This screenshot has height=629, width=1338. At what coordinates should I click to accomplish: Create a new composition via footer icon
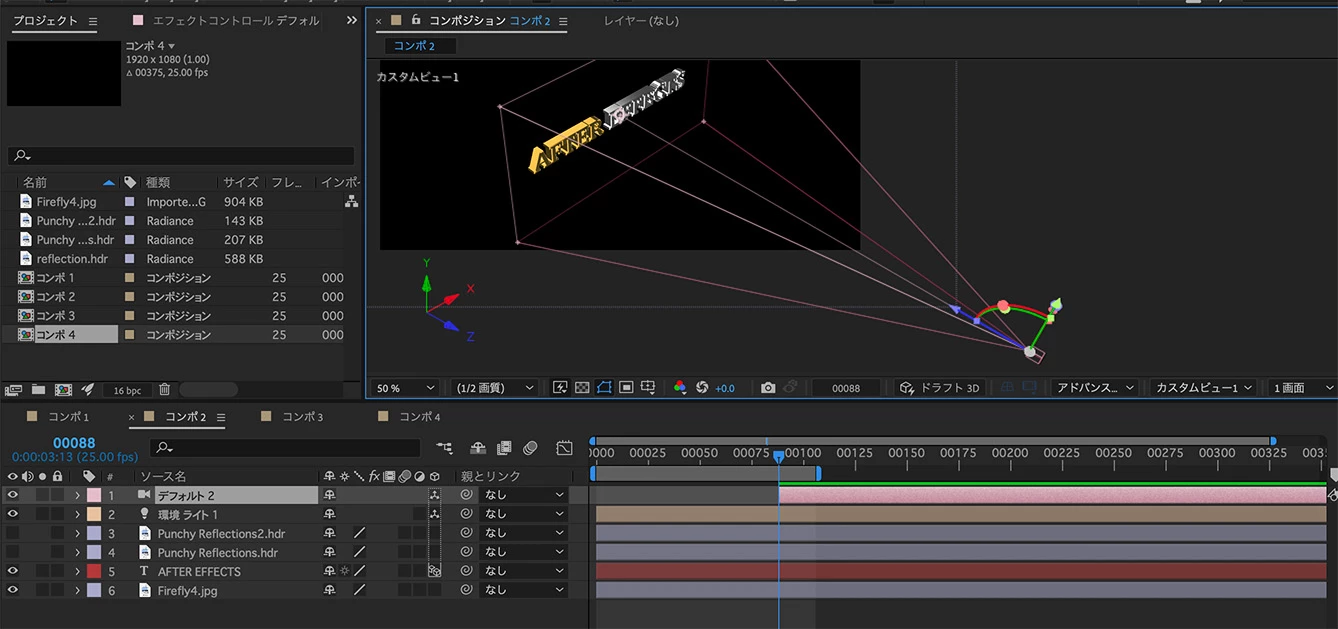pyautogui.click(x=63, y=390)
